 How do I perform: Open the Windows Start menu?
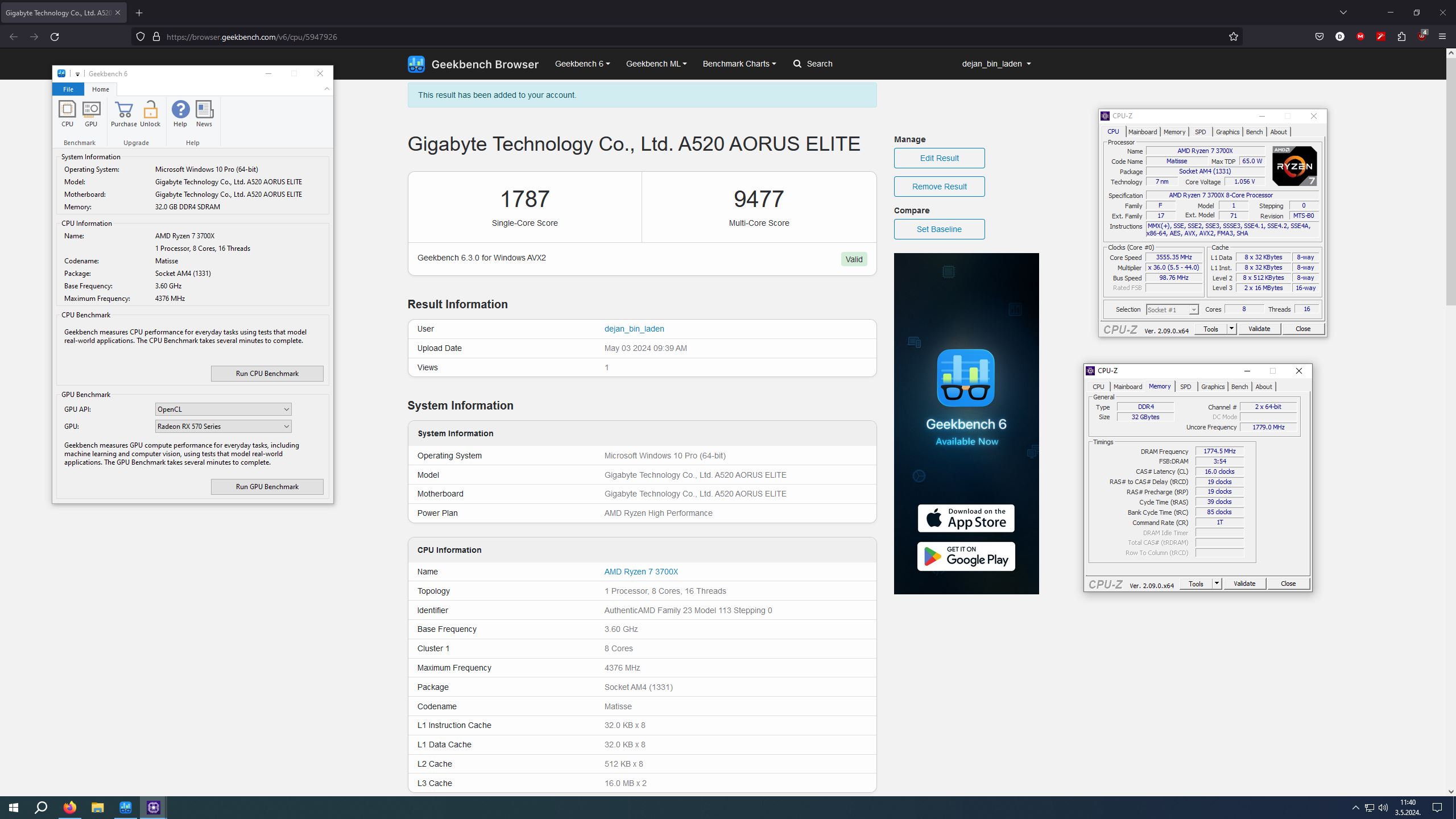[14, 808]
